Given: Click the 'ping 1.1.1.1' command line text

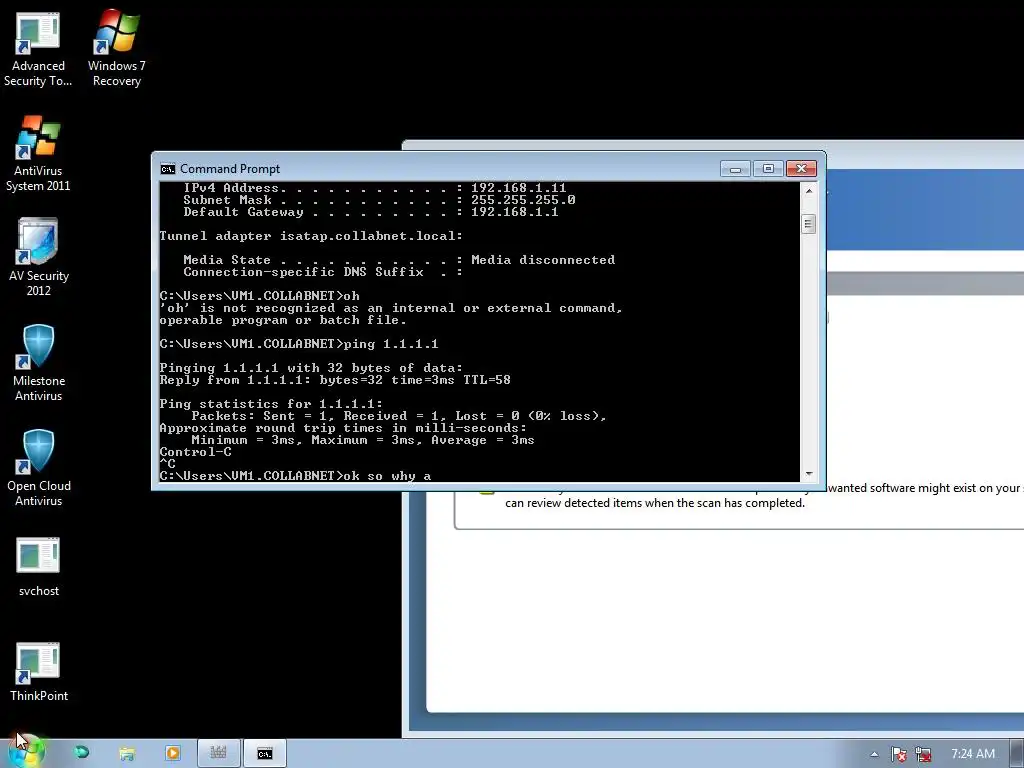Looking at the screenshot, I should [391, 344].
